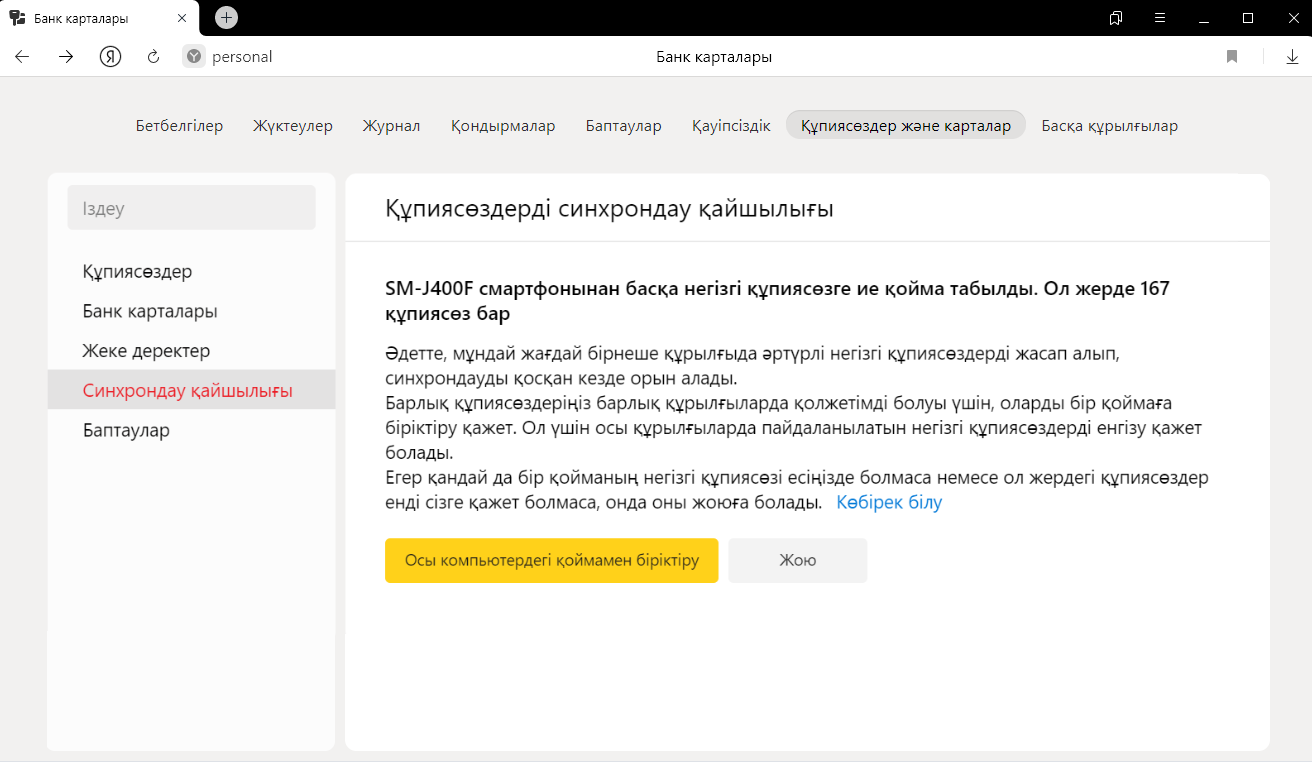The width and height of the screenshot is (1312, 762).
Task: Click the forward navigation arrow
Action: [x=66, y=57]
